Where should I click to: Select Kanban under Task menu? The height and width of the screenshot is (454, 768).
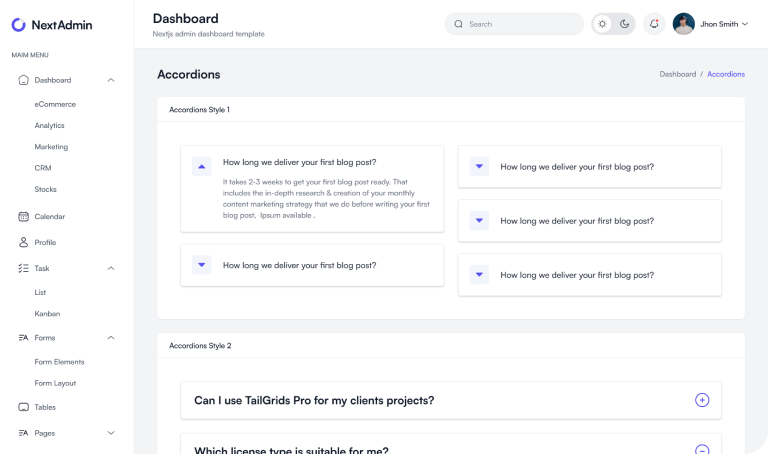pos(47,313)
